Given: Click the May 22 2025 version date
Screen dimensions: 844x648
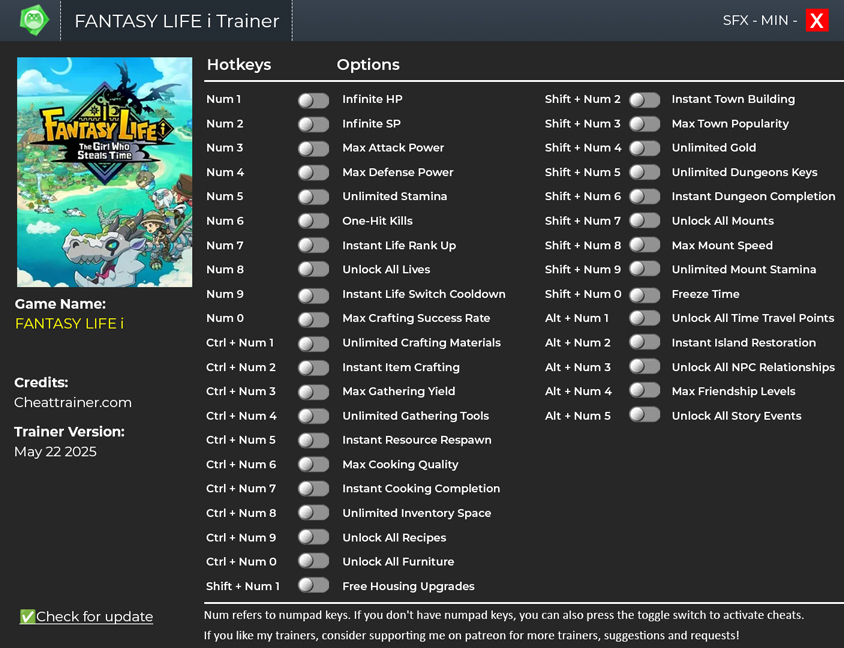Looking at the screenshot, I should (55, 452).
